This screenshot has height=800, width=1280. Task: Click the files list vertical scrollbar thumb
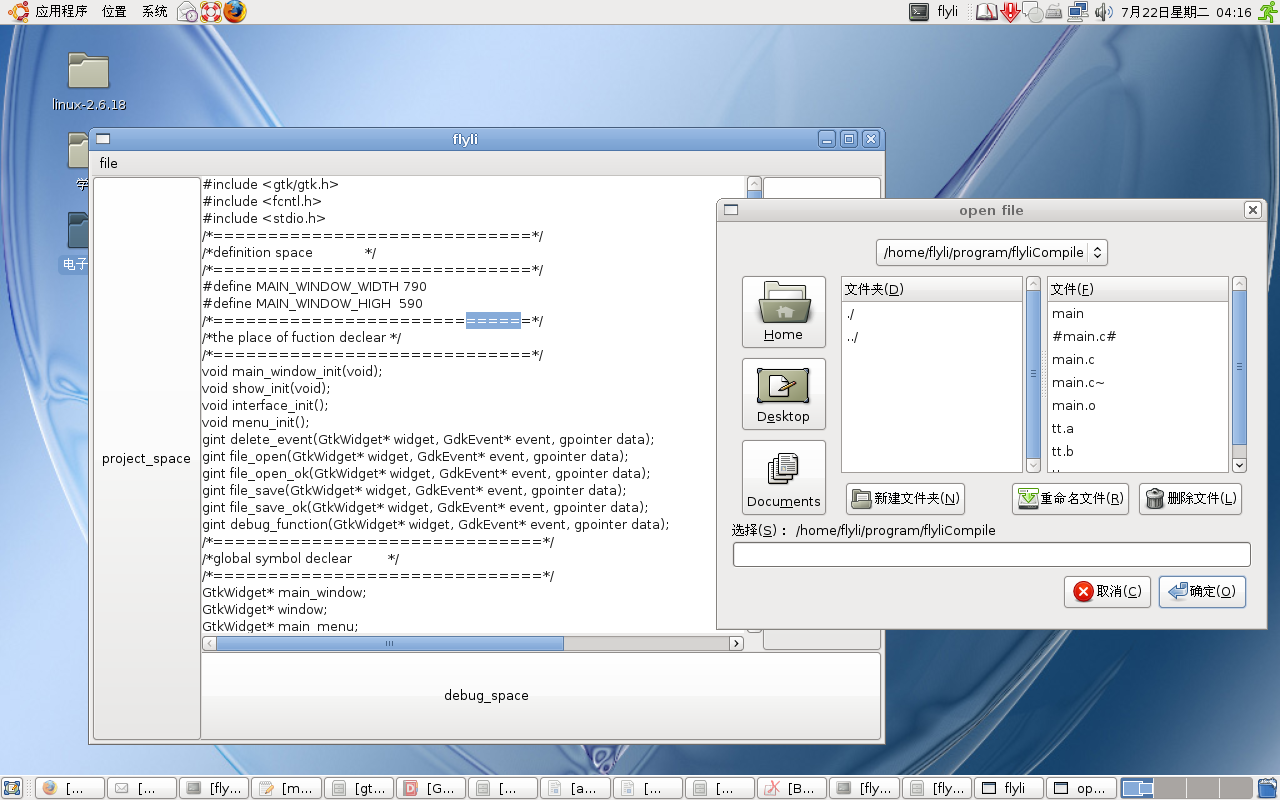1240,368
